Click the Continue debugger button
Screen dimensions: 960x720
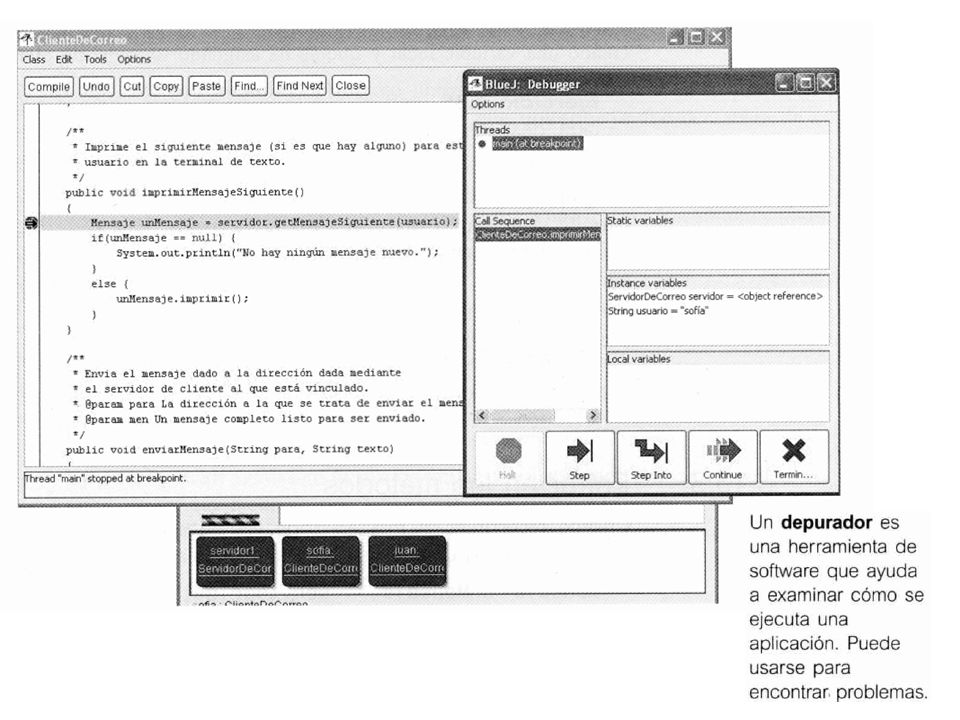722,457
